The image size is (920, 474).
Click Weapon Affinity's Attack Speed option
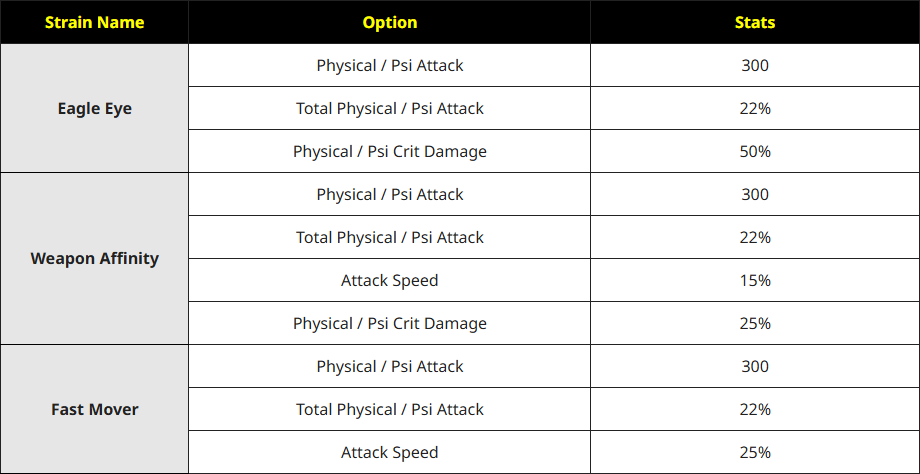(x=390, y=280)
